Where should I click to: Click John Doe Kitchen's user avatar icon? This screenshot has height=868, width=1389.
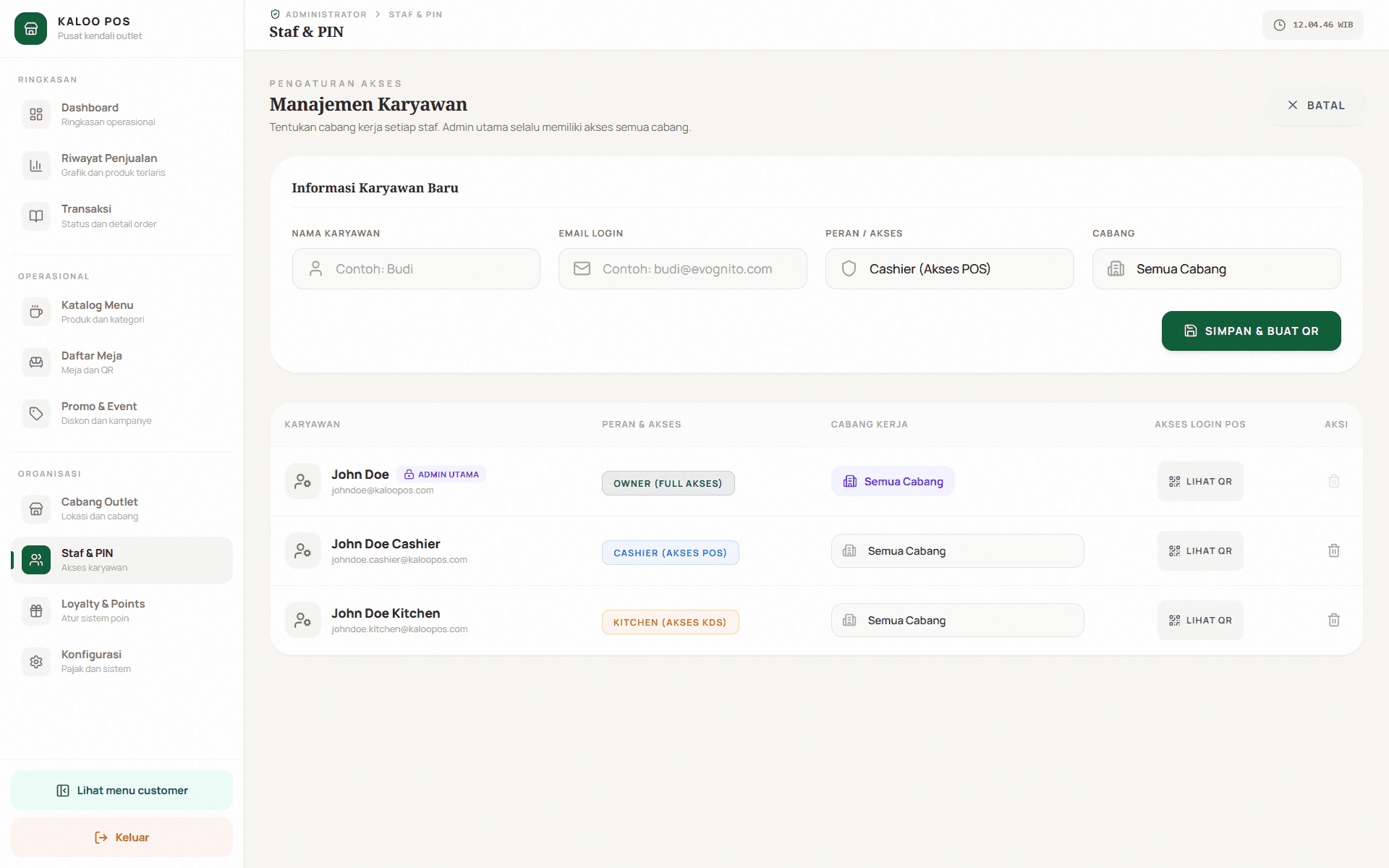pyautogui.click(x=303, y=621)
